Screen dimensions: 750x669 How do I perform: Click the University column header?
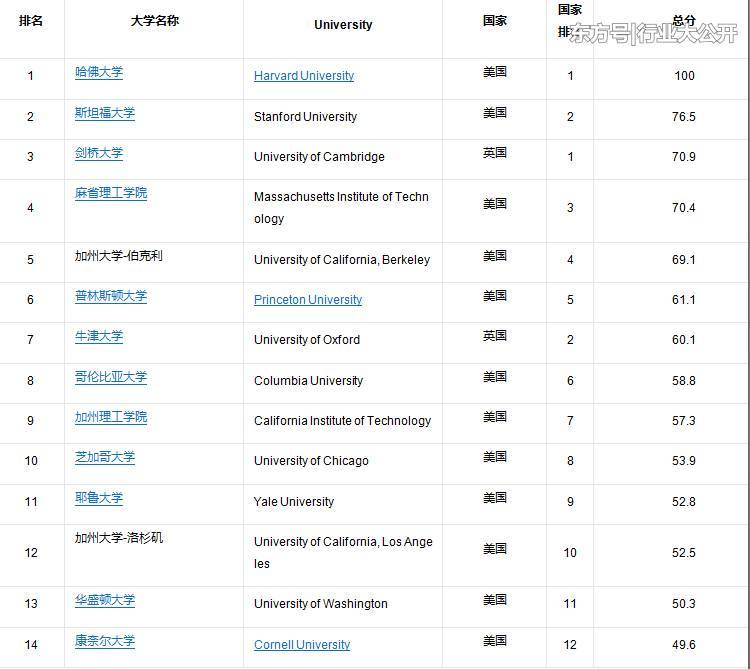(343, 25)
